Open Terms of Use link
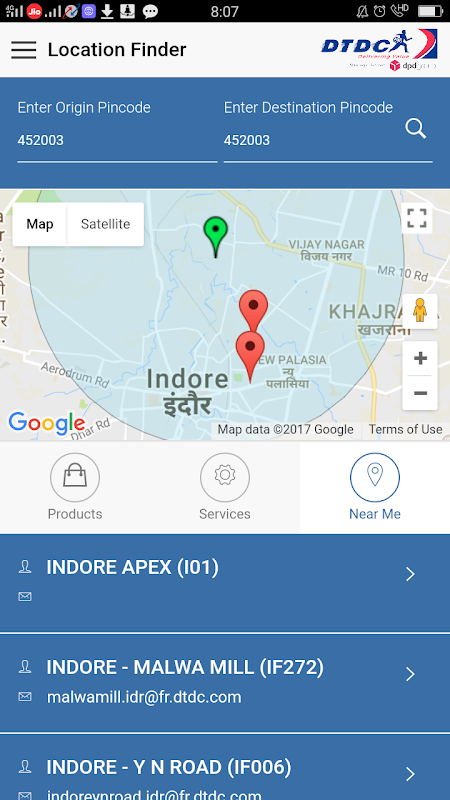Viewport: 450px width, 800px height. 406,430
